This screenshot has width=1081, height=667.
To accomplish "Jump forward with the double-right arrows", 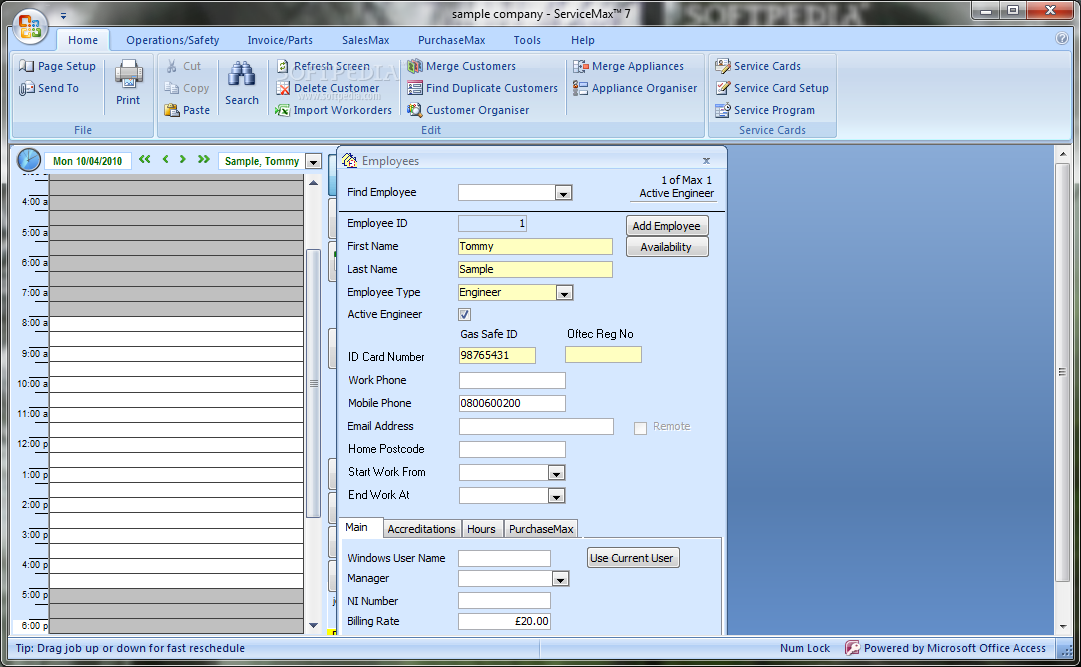I will coord(203,159).
